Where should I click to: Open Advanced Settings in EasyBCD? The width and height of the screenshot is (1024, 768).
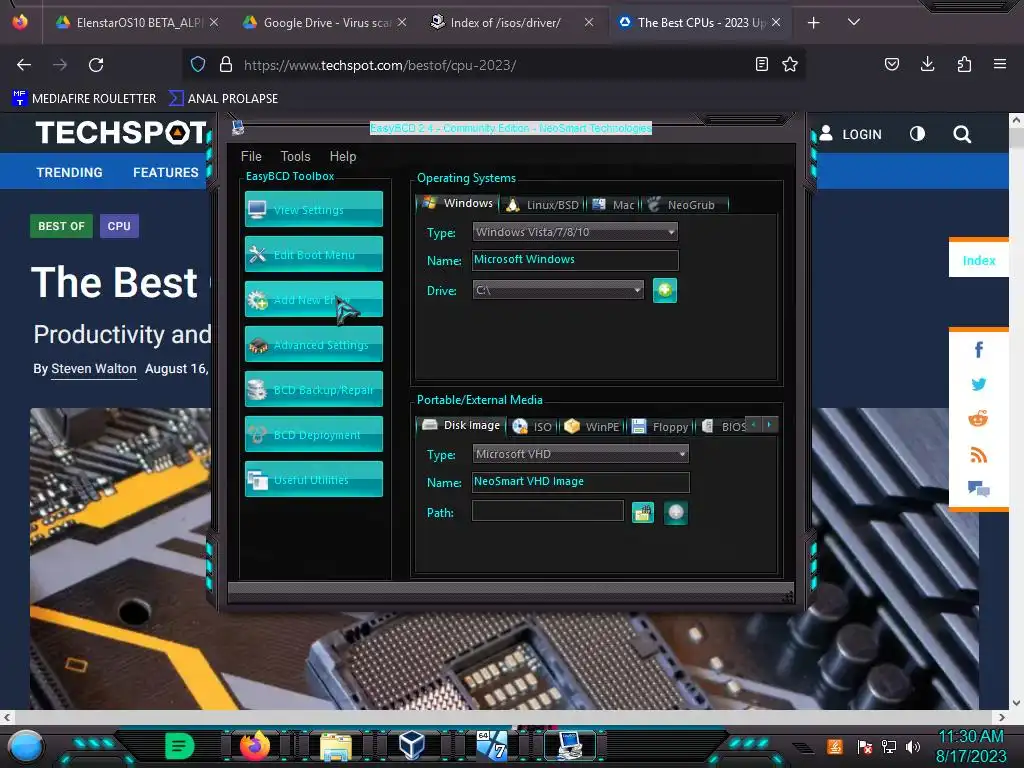click(313, 344)
